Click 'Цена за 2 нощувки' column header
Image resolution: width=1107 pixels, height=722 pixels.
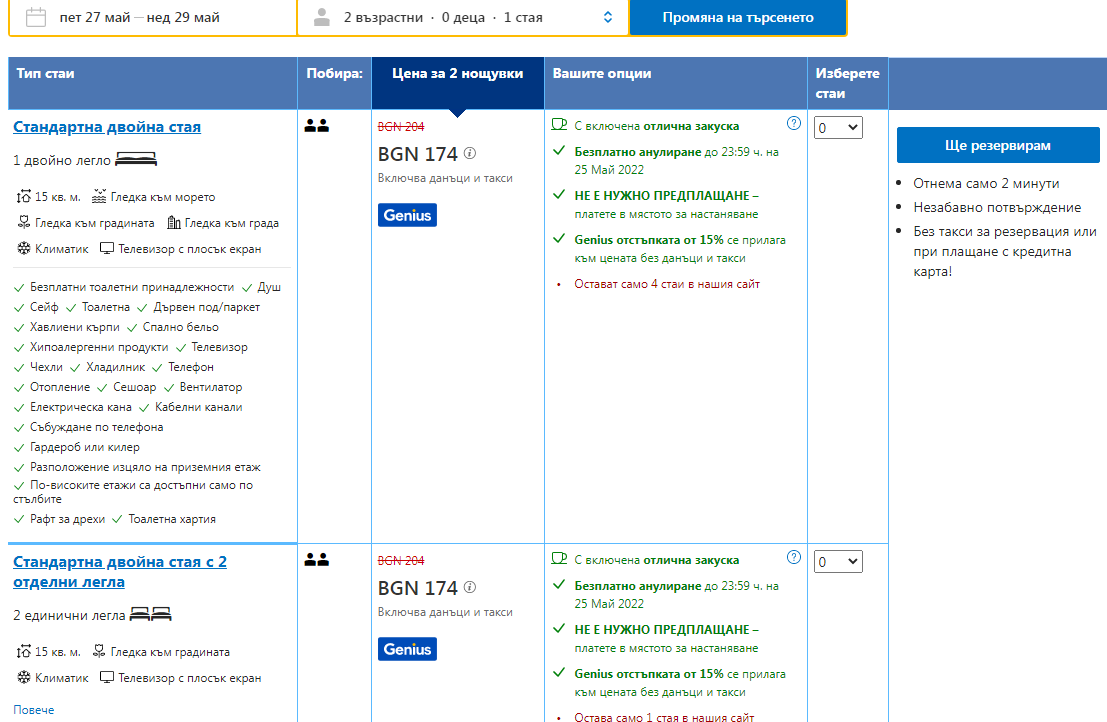[457, 74]
